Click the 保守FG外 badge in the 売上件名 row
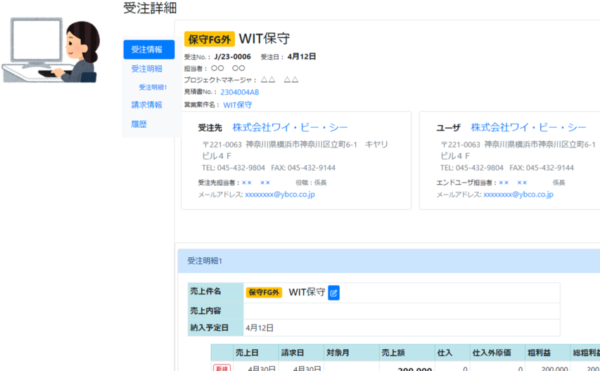Viewport: 600px width, 371px height. [x=264, y=292]
